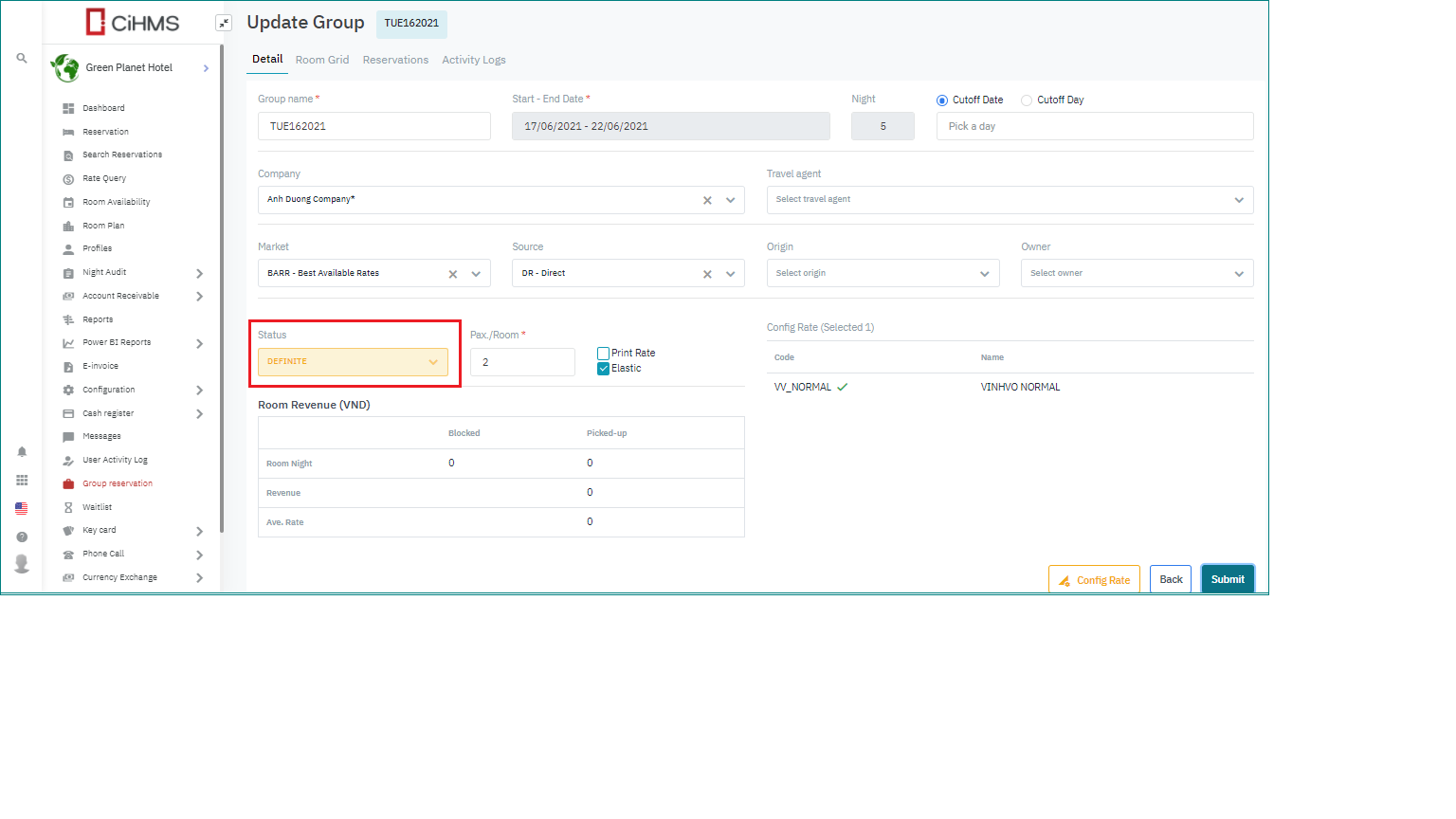1456x819 pixels.
Task: Click the Submit button
Action: [1228, 579]
